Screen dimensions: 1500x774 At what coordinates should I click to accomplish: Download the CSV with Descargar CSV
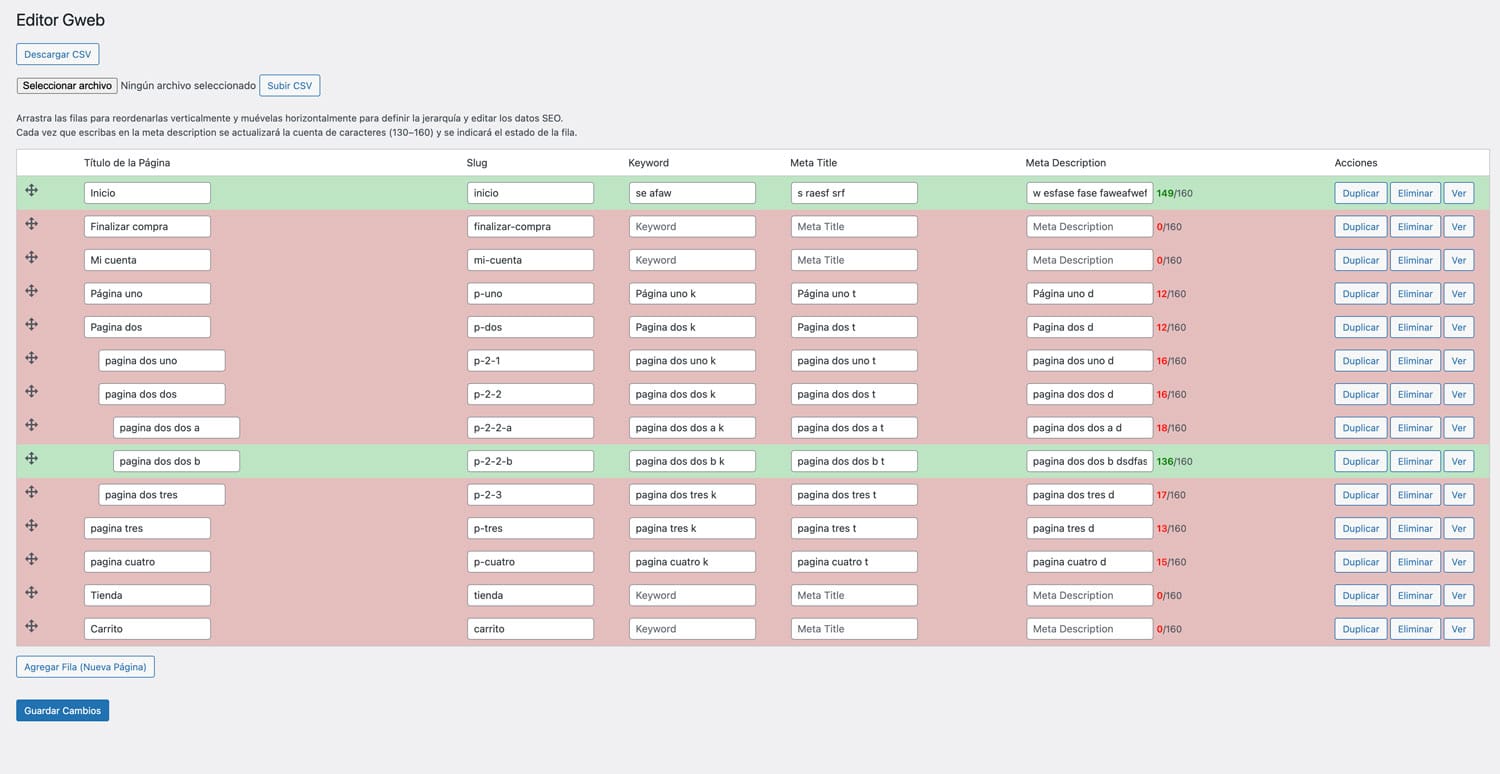58,54
